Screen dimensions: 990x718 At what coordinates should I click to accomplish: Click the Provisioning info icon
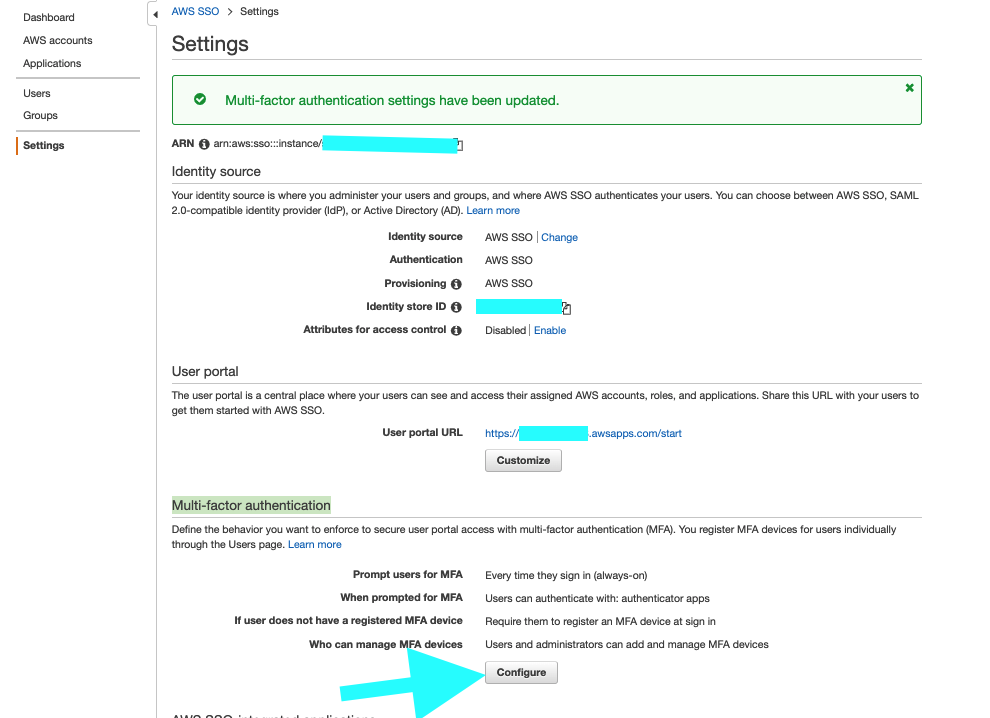(x=456, y=284)
